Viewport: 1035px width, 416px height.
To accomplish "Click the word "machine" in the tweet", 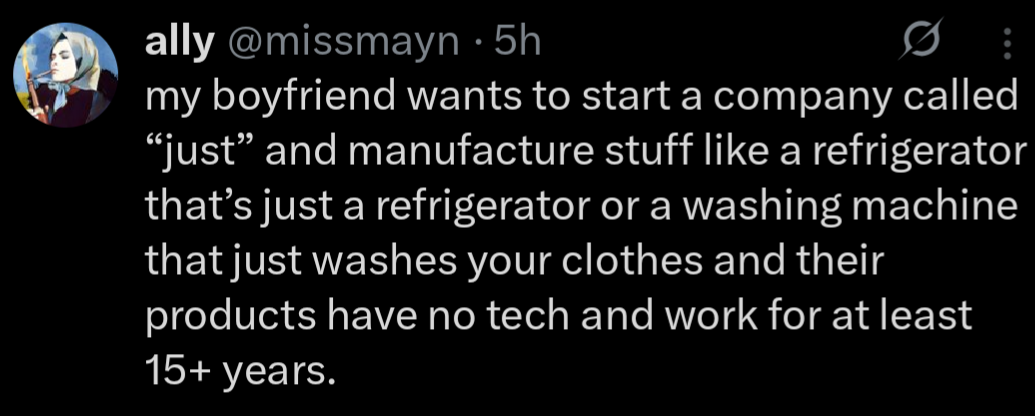I will tap(929, 209).
